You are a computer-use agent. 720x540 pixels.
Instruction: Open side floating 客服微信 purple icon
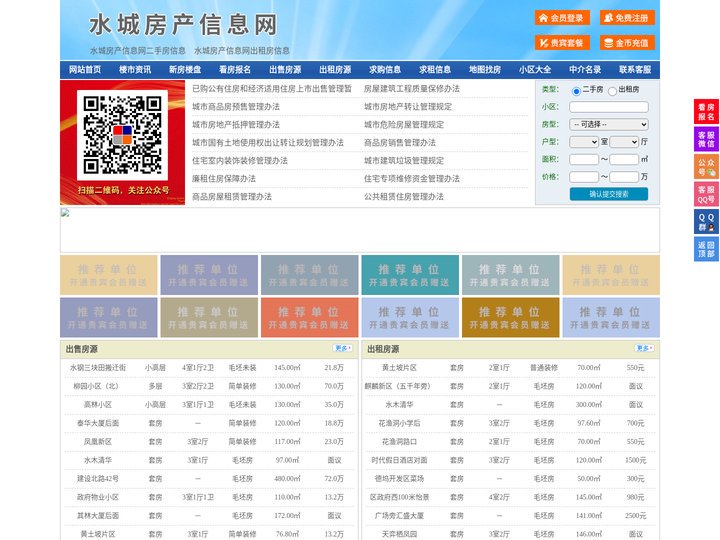tap(706, 139)
